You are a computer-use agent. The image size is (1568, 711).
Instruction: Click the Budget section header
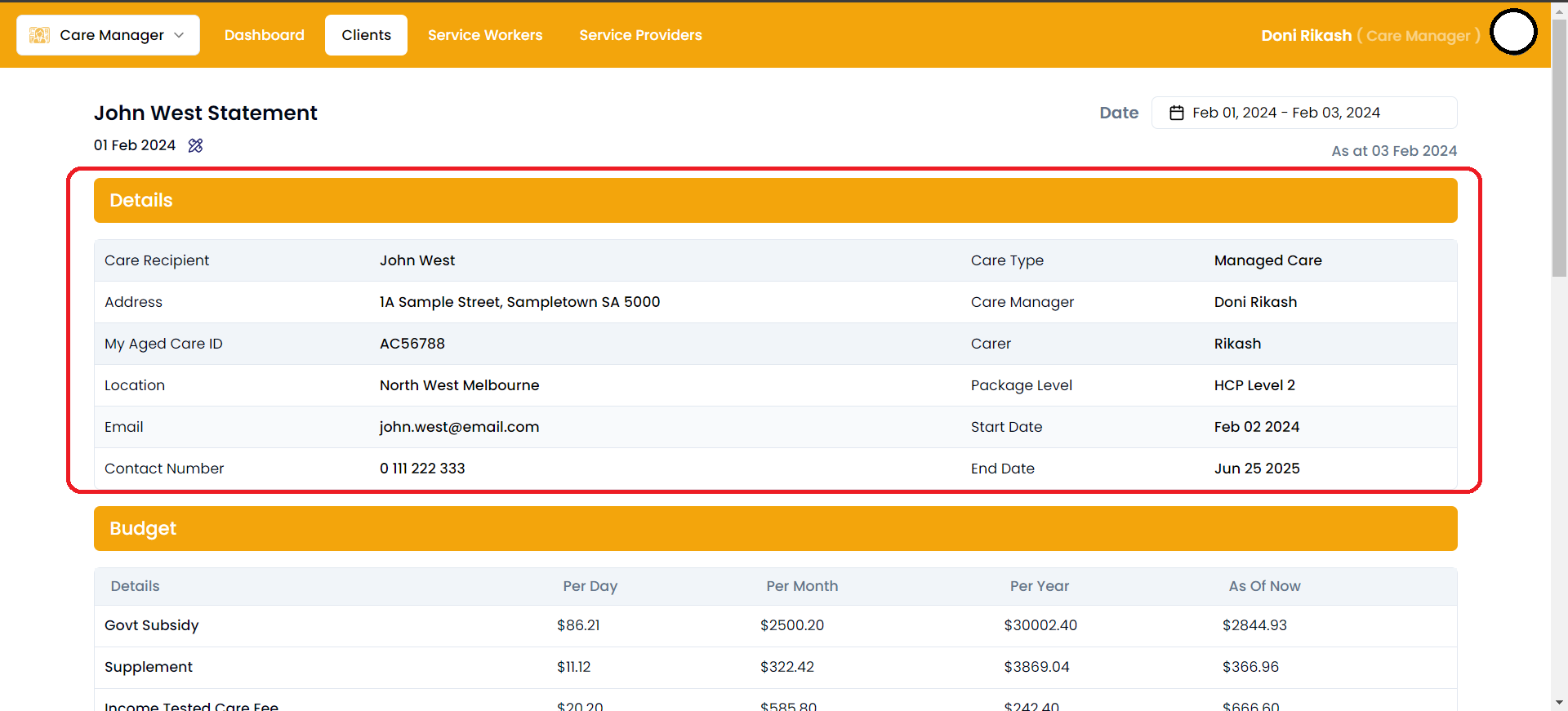pos(775,529)
